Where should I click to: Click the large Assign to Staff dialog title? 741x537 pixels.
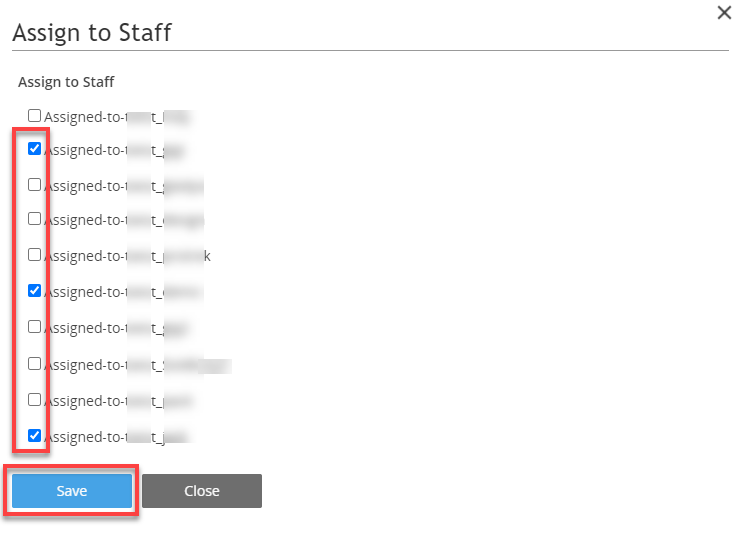tap(92, 33)
